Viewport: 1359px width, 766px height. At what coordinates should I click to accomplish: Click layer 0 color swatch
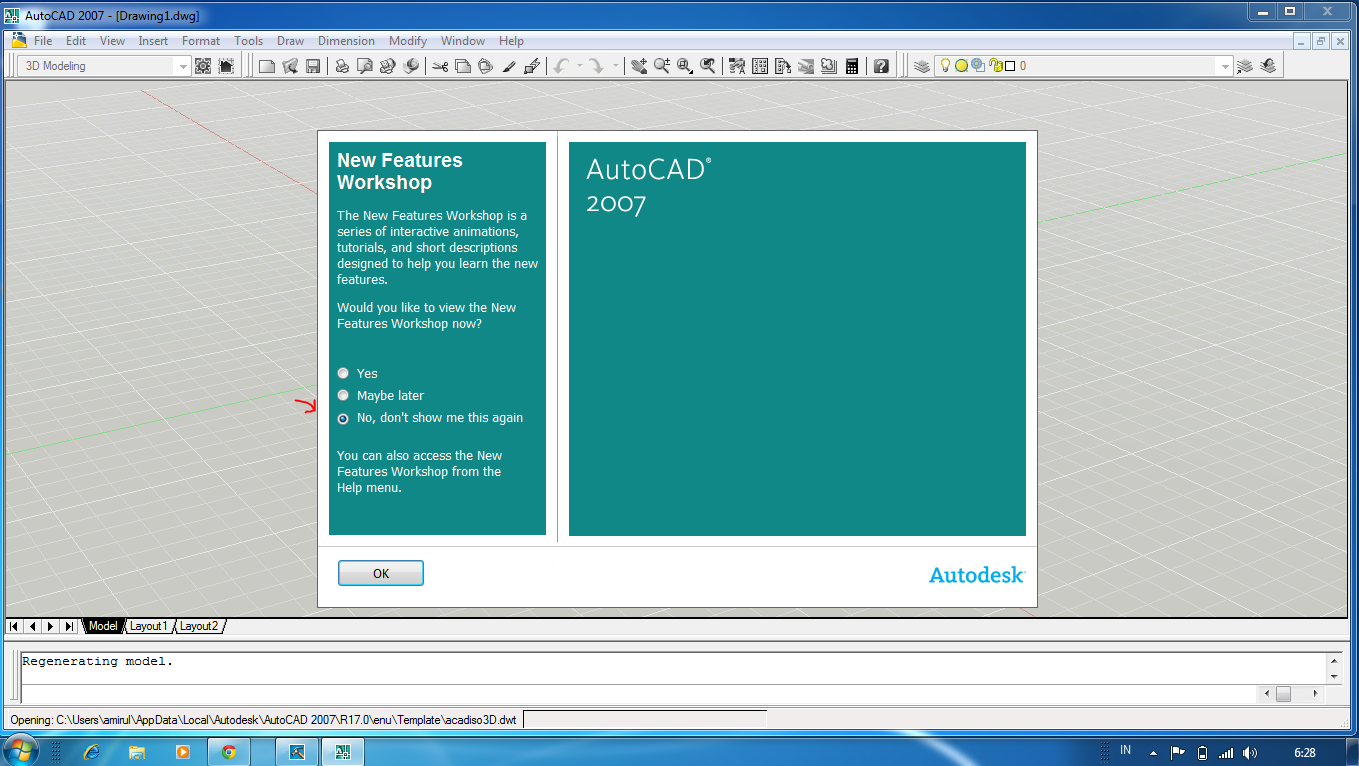pos(1010,66)
